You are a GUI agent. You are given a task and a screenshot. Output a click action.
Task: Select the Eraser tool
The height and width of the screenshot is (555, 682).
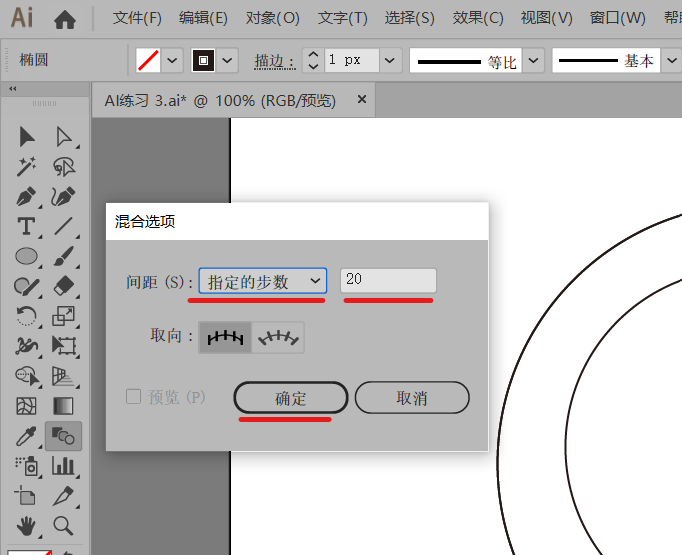coord(64,286)
